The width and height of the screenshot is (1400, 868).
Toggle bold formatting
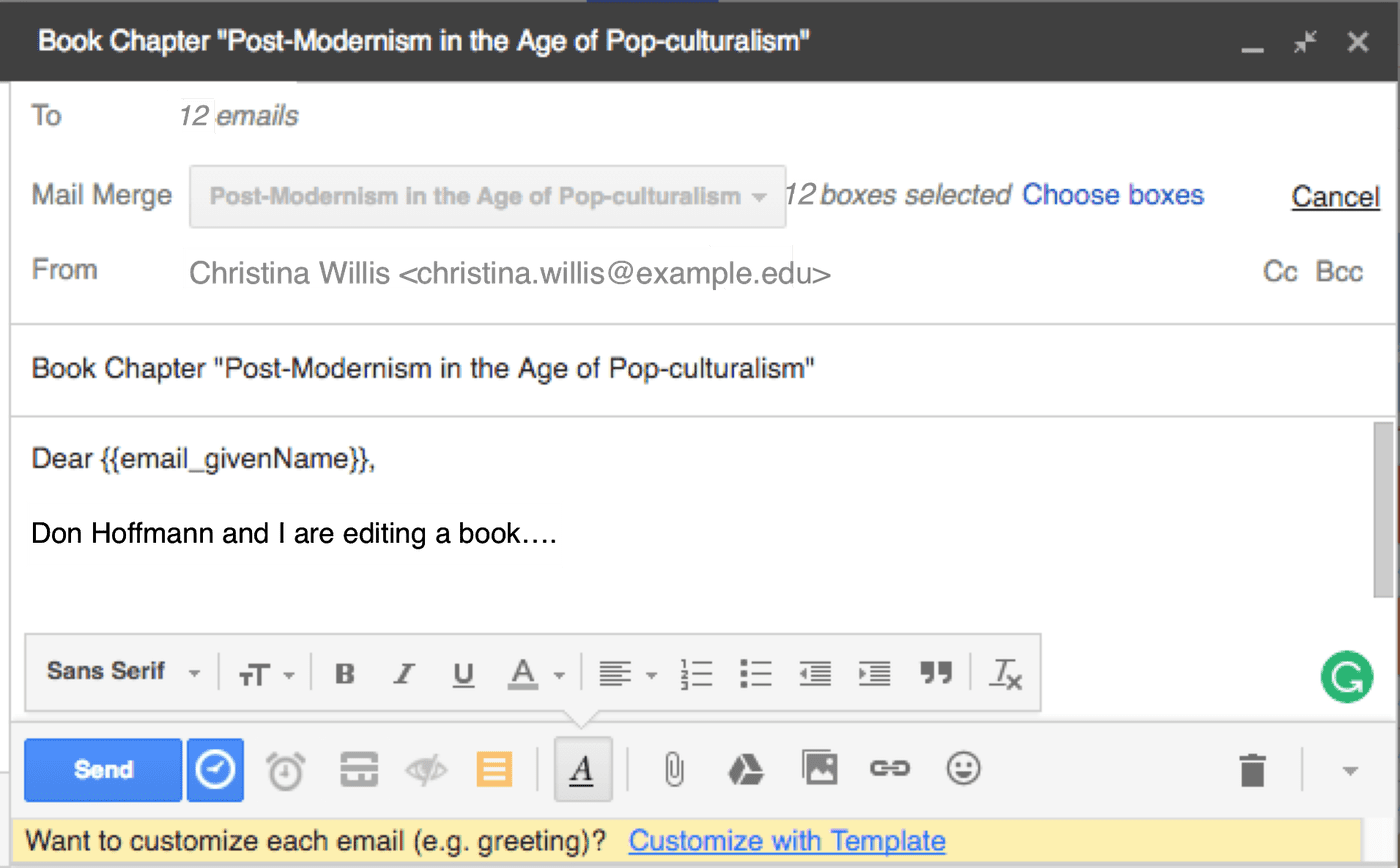[x=345, y=674]
